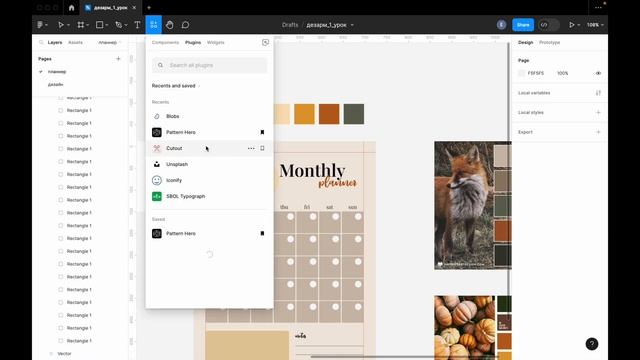Screen dimensions: 640x360
Task: Collapse pages list via Планнер dropdown
Action: pyautogui.click(x=110, y=42)
